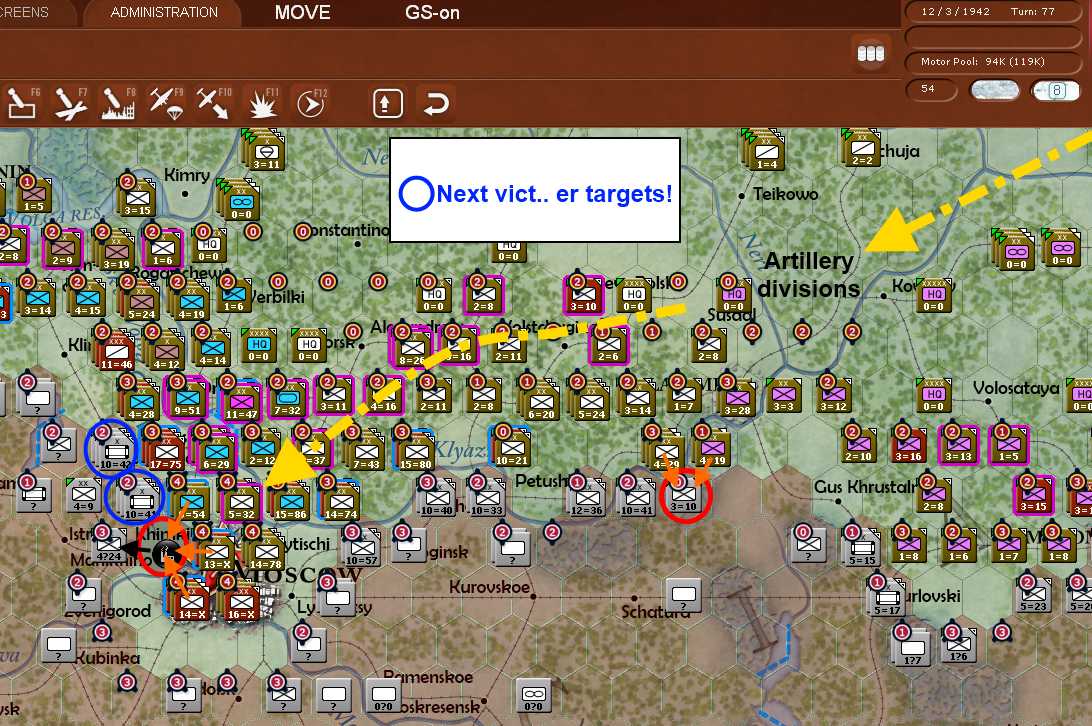Click the Teikowo town label
The height and width of the screenshot is (726, 1092).
click(786, 194)
